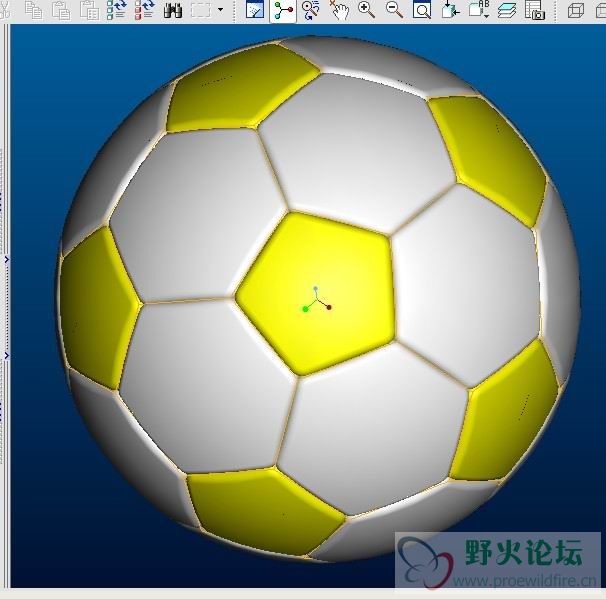This screenshot has height=599, width=606.
Task: Open the Find tool with the binoculars icon
Action: pos(173,10)
